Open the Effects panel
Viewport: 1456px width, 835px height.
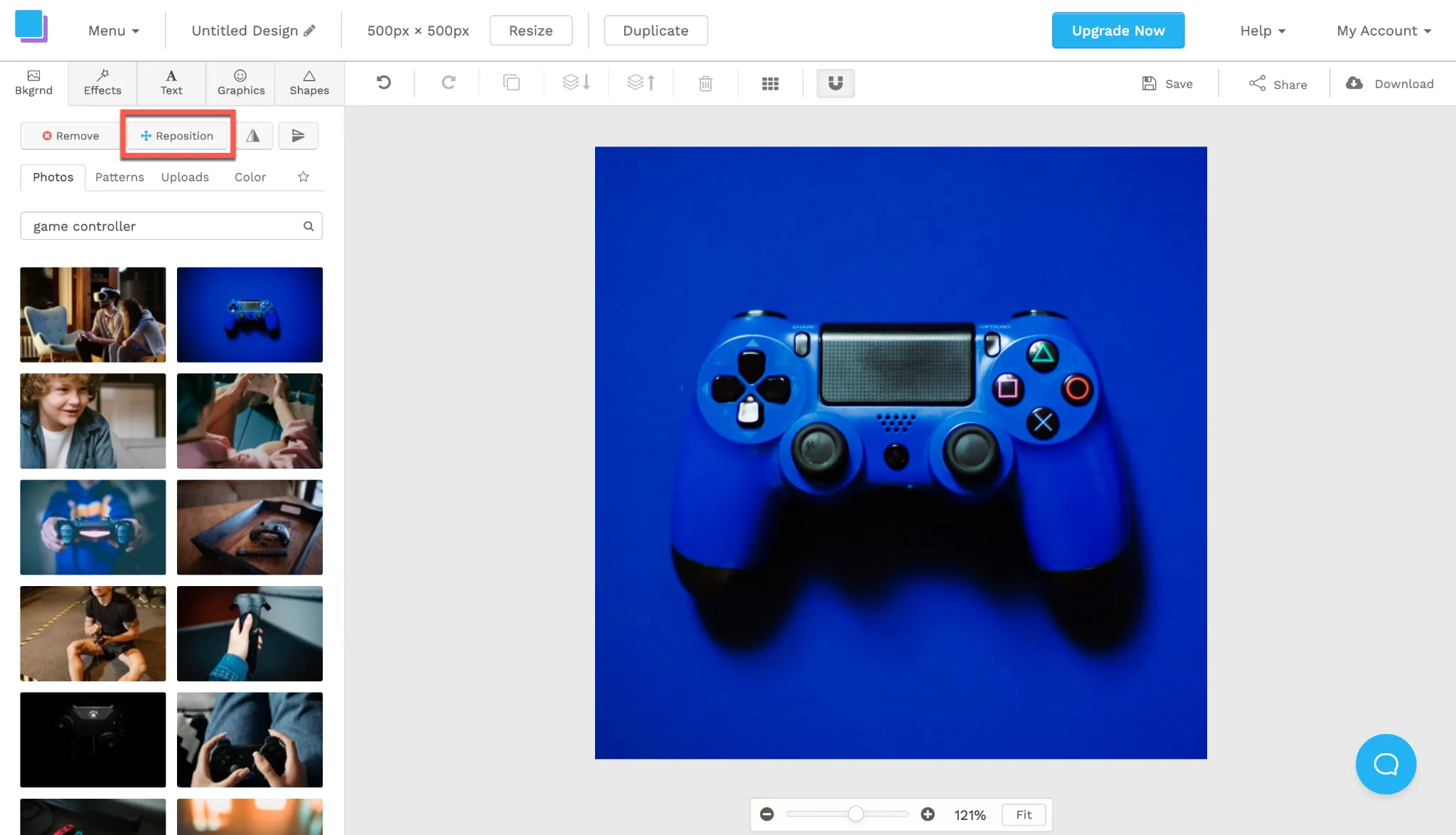tap(102, 83)
